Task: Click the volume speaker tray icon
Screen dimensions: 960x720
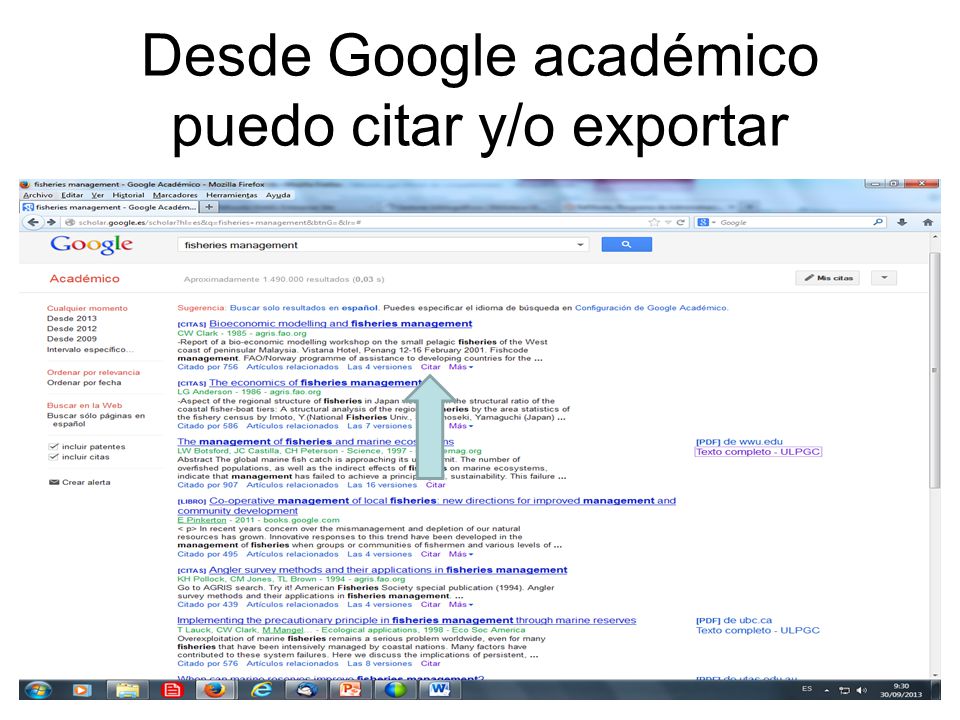Action: [861, 690]
